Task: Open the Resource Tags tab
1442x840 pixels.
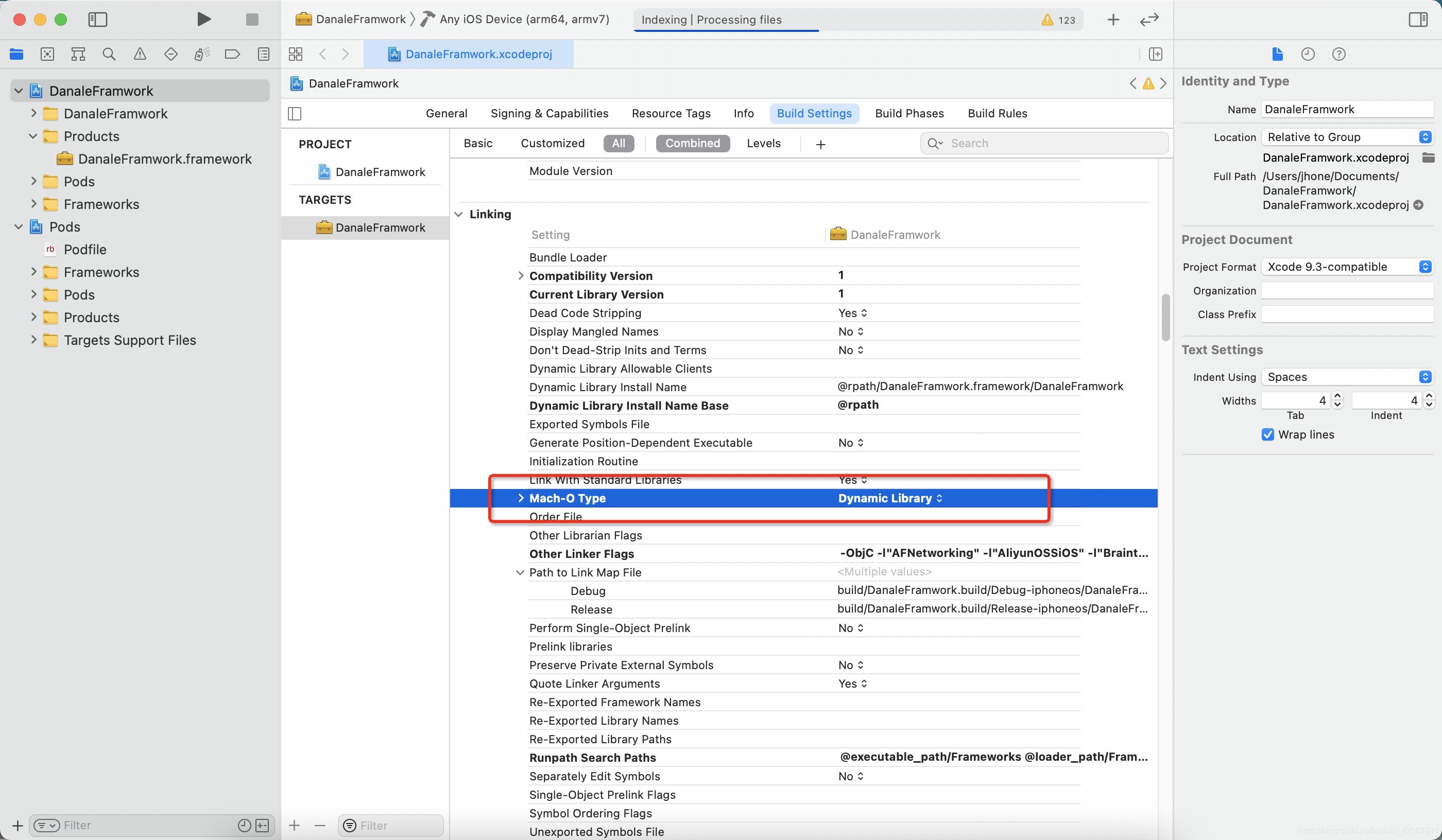Action: click(671, 113)
